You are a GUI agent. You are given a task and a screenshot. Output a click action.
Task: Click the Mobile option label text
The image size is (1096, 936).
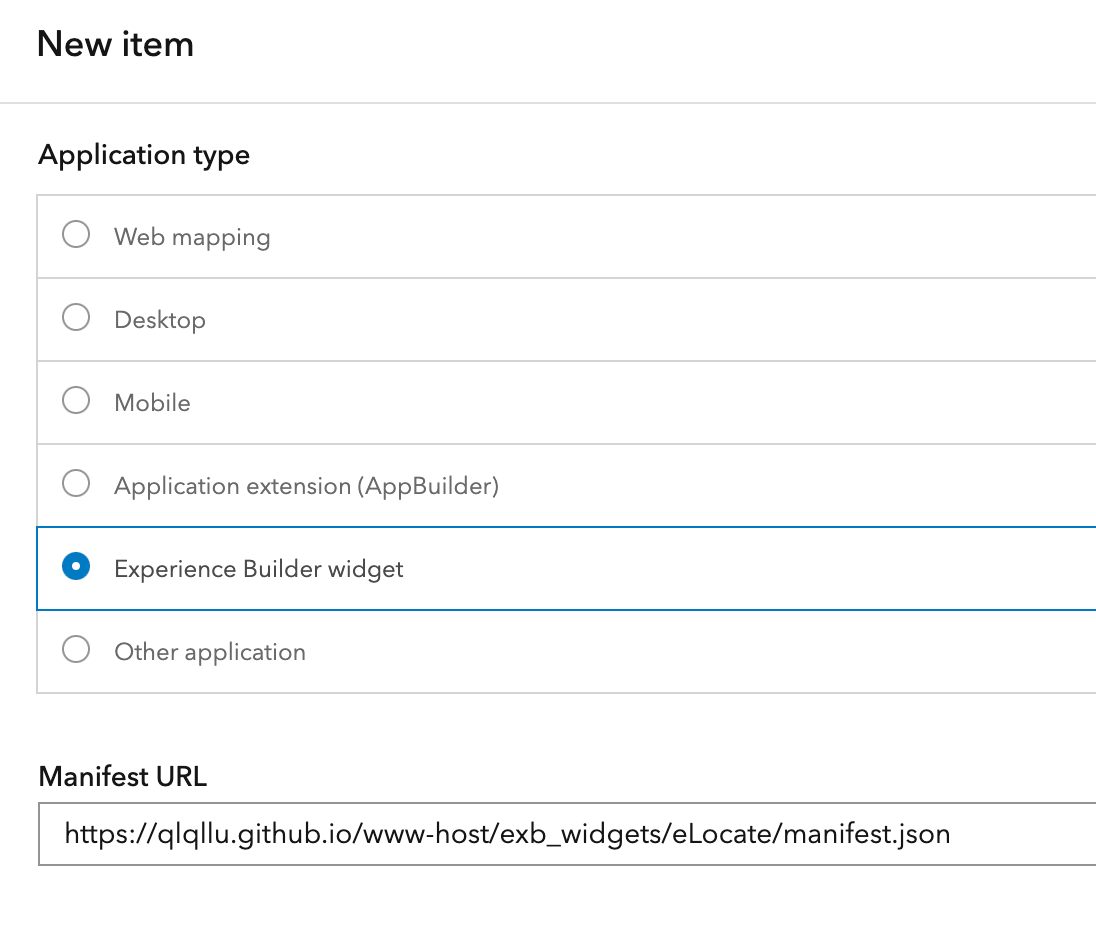click(152, 403)
